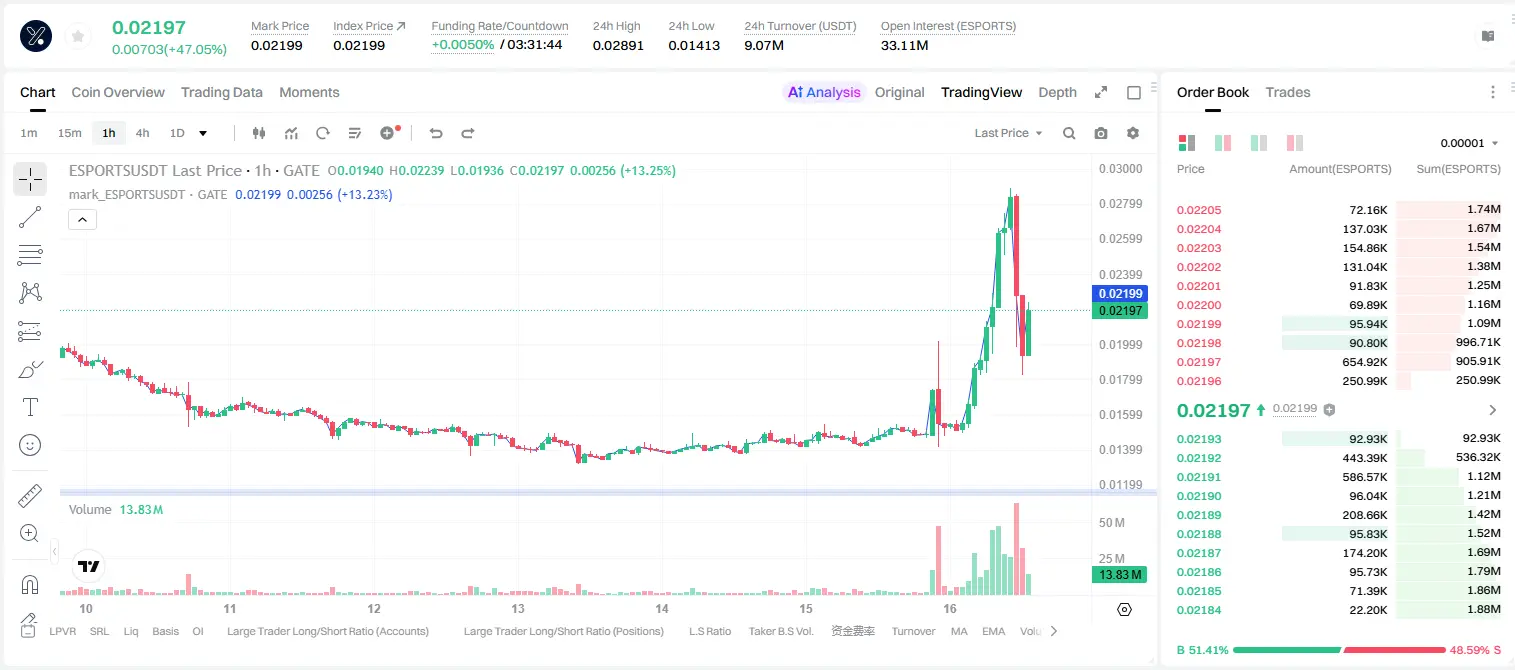The width and height of the screenshot is (1515, 670).
Task: Select the Order Book tab
Action: click(x=1213, y=92)
